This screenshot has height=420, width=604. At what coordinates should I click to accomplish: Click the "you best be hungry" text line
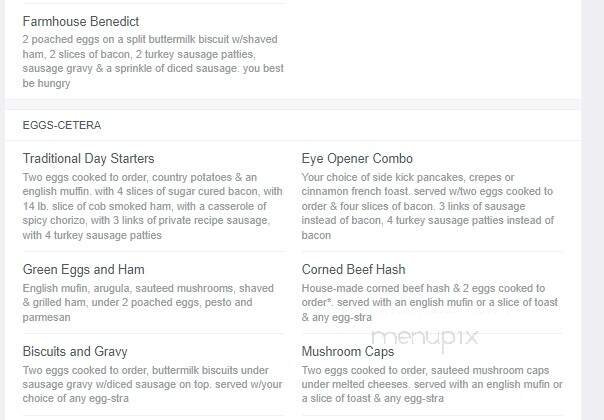pos(47,84)
